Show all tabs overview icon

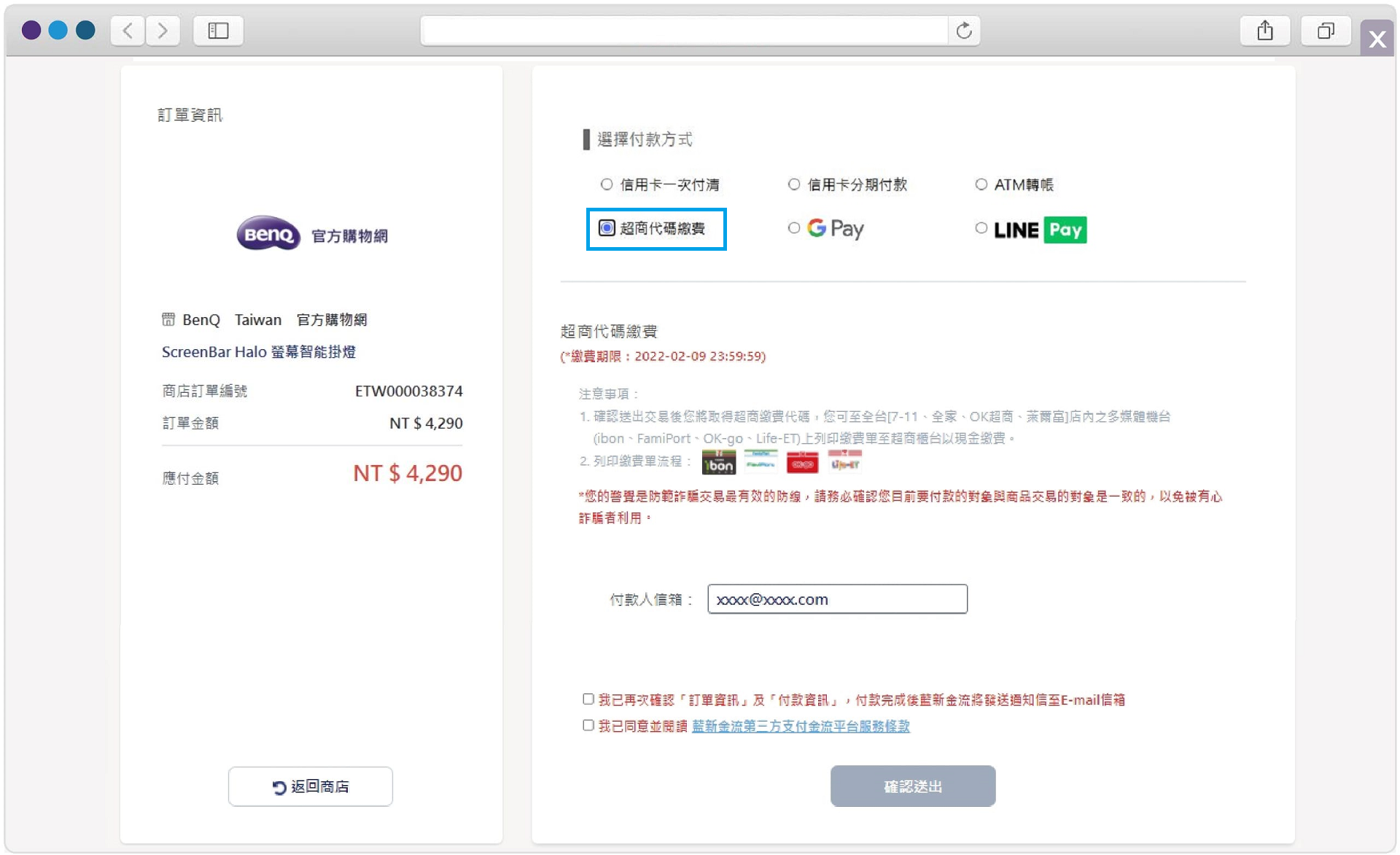pyautogui.click(x=1326, y=31)
